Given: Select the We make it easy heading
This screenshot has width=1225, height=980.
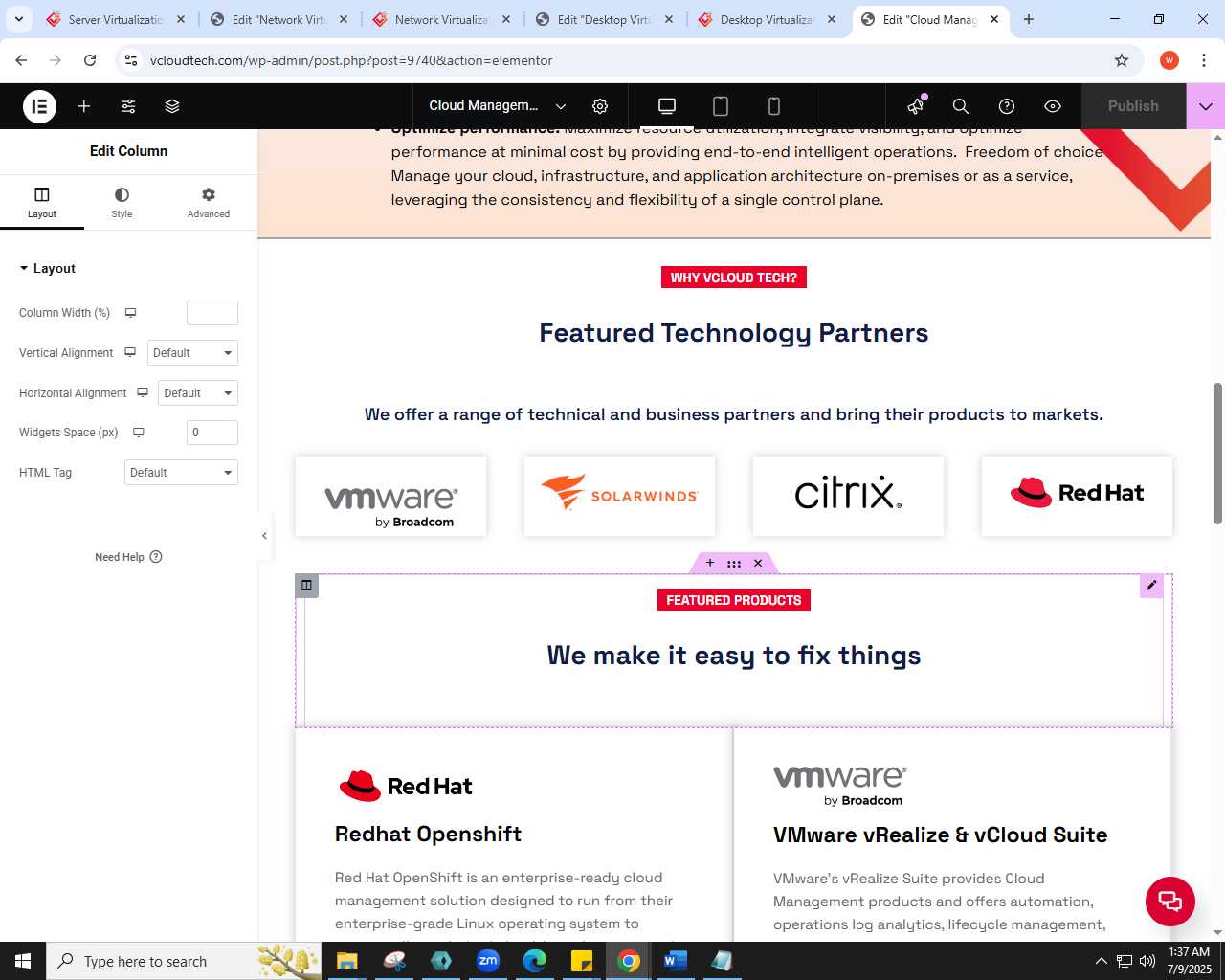Looking at the screenshot, I should (734, 656).
